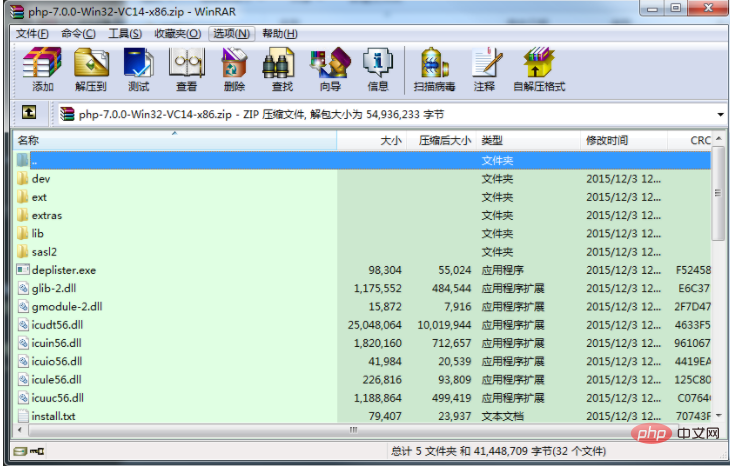Select the install.txt file icon
730x466 pixels.
pos(23,416)
